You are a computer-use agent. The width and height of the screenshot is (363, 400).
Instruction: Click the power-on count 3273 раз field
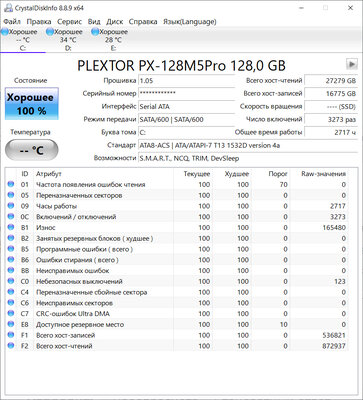tap(331, 119)
